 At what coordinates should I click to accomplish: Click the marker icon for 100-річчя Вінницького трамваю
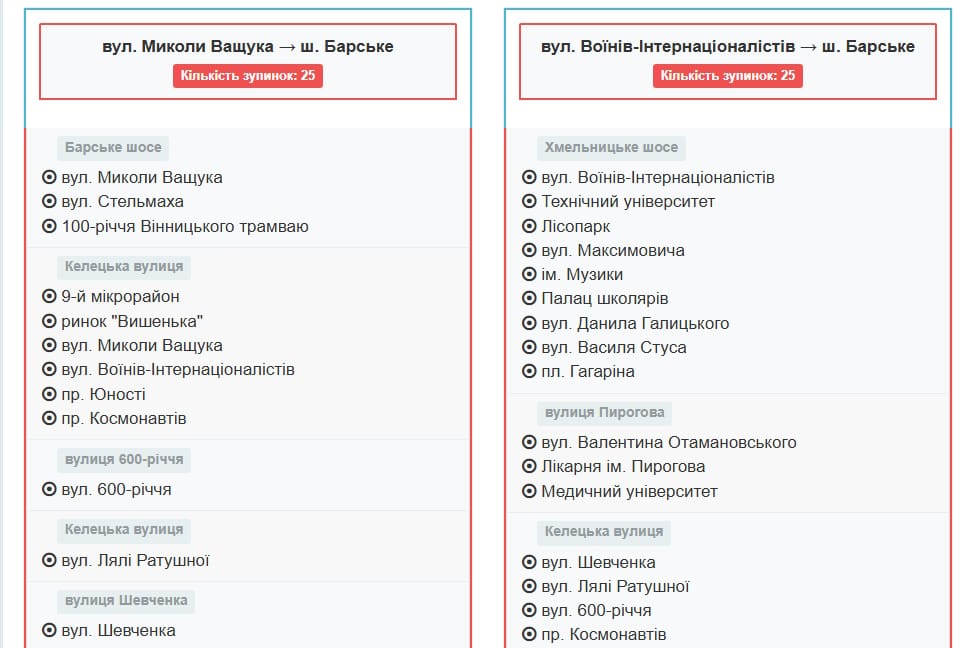pyautogui.click(x=49, y=226)
